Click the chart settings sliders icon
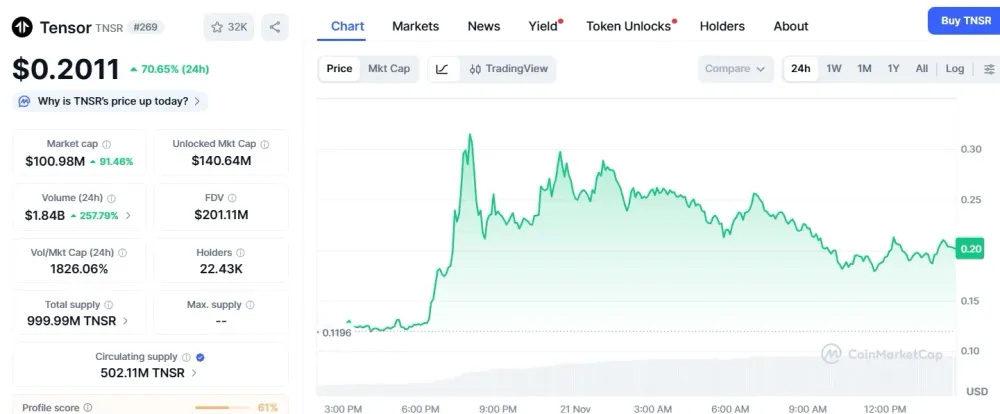The width and height of the screenshot is (1000, 414). click(989, 69)
